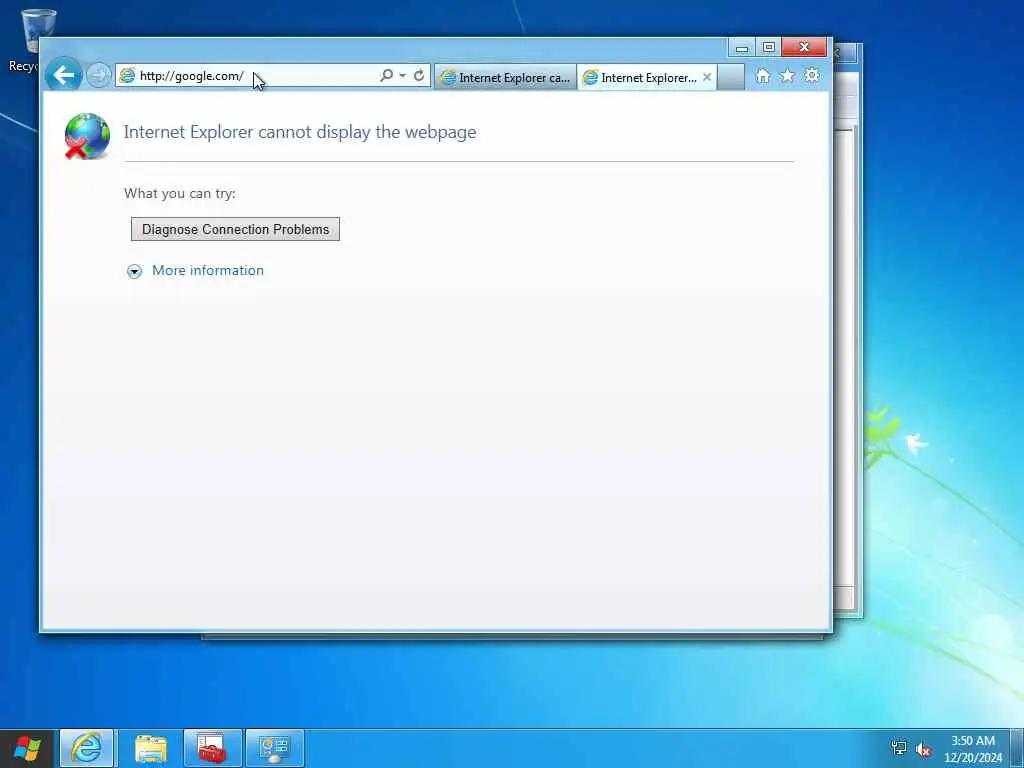
Task: Click Diagnose Connection Problems button
Action: pyautogui.click(x=235, y=229)
